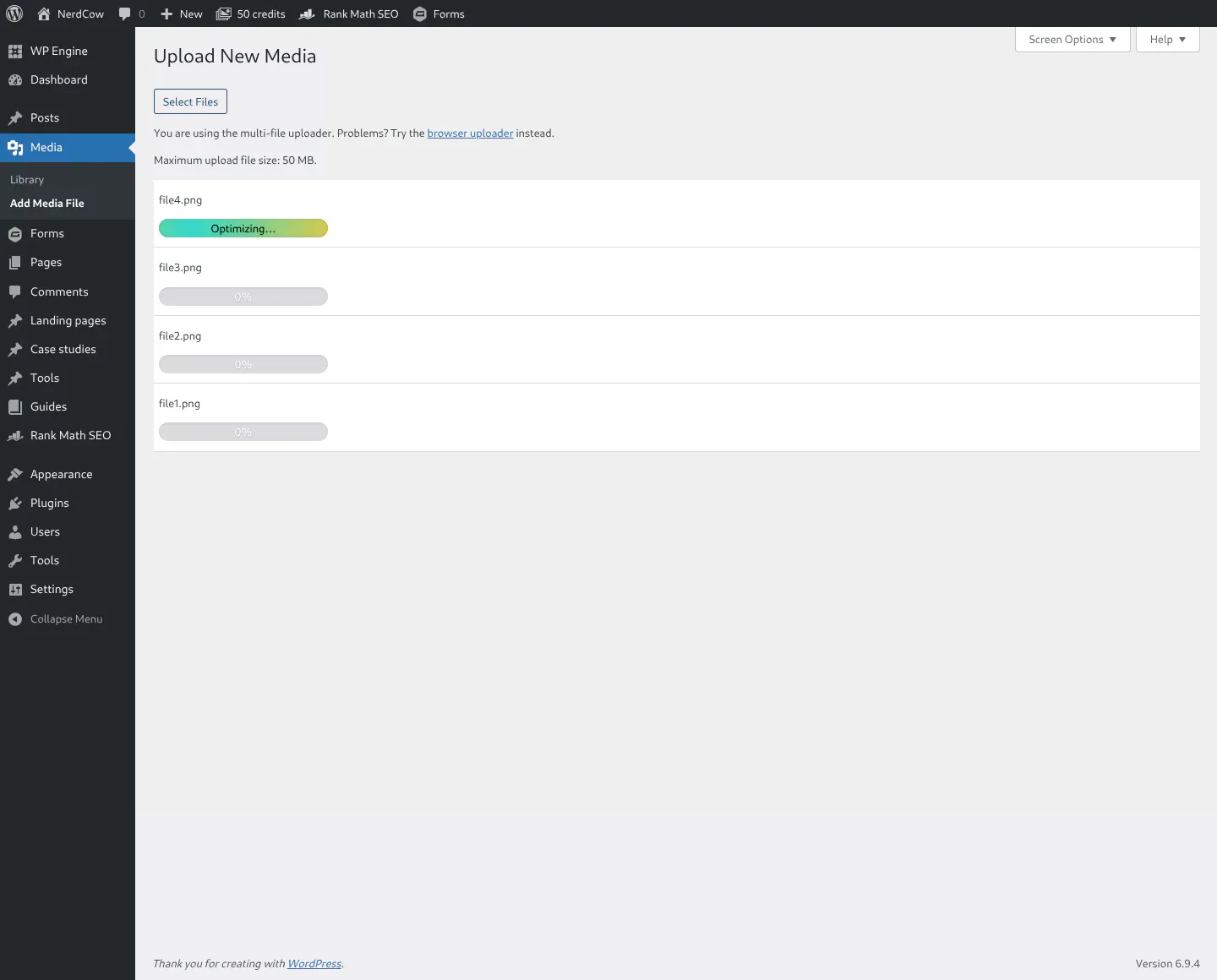The height and width of the screenshot is (980, 1217).
Task: Click the Tools wrench icon
Action: [15, 561]
